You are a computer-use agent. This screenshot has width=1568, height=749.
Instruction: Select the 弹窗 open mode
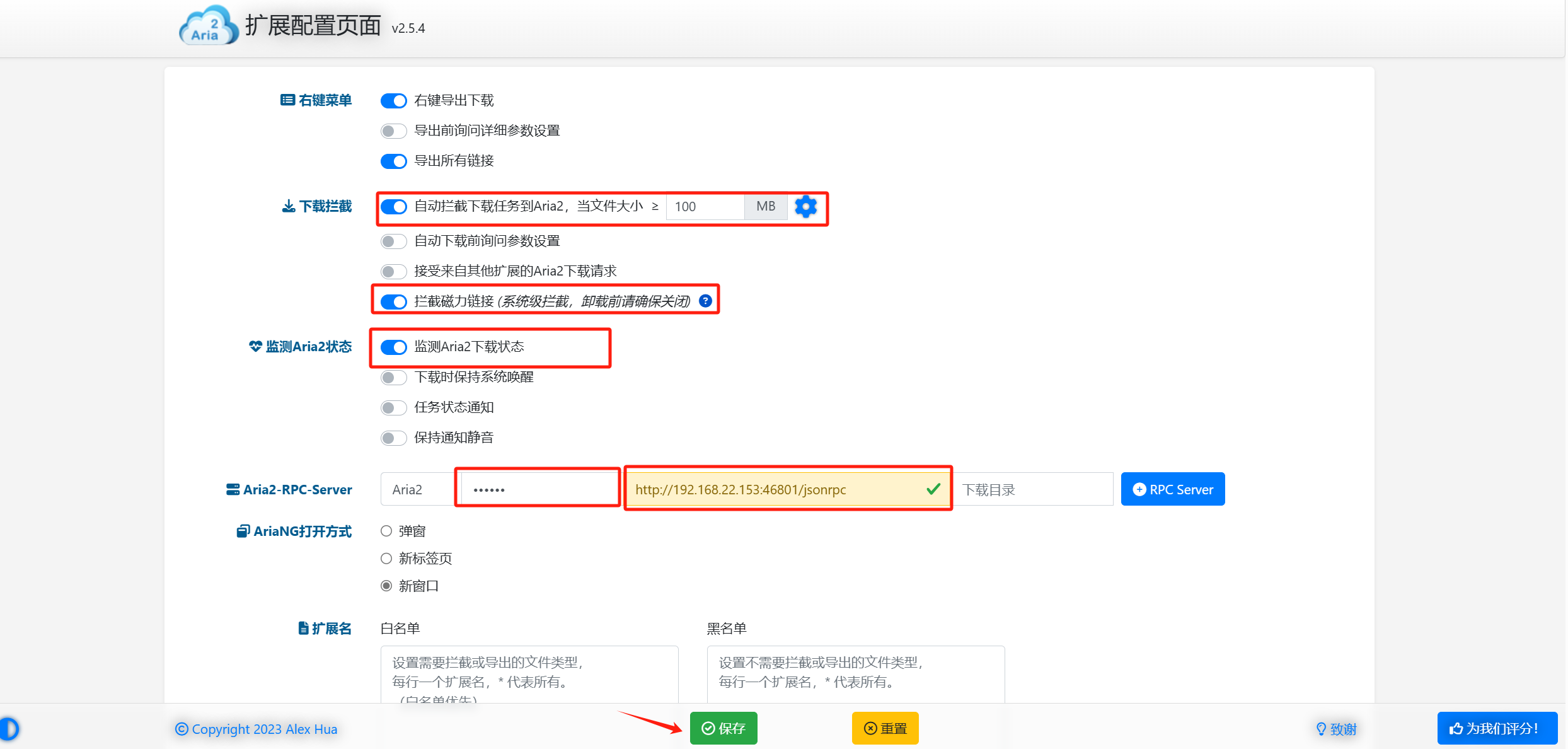386,531
